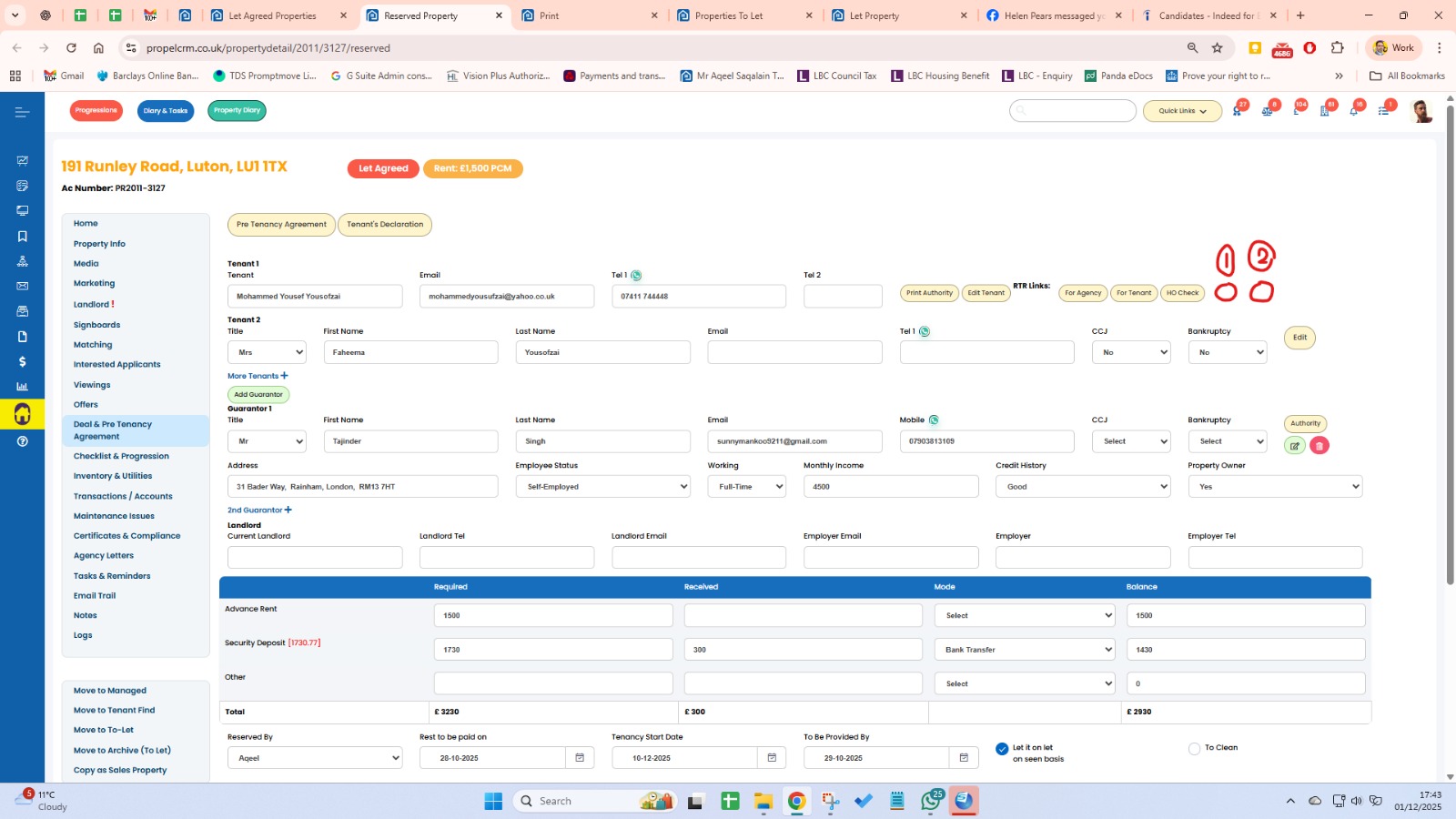
Task: Click the Add Guarantor button
Action: pos(258,395)
